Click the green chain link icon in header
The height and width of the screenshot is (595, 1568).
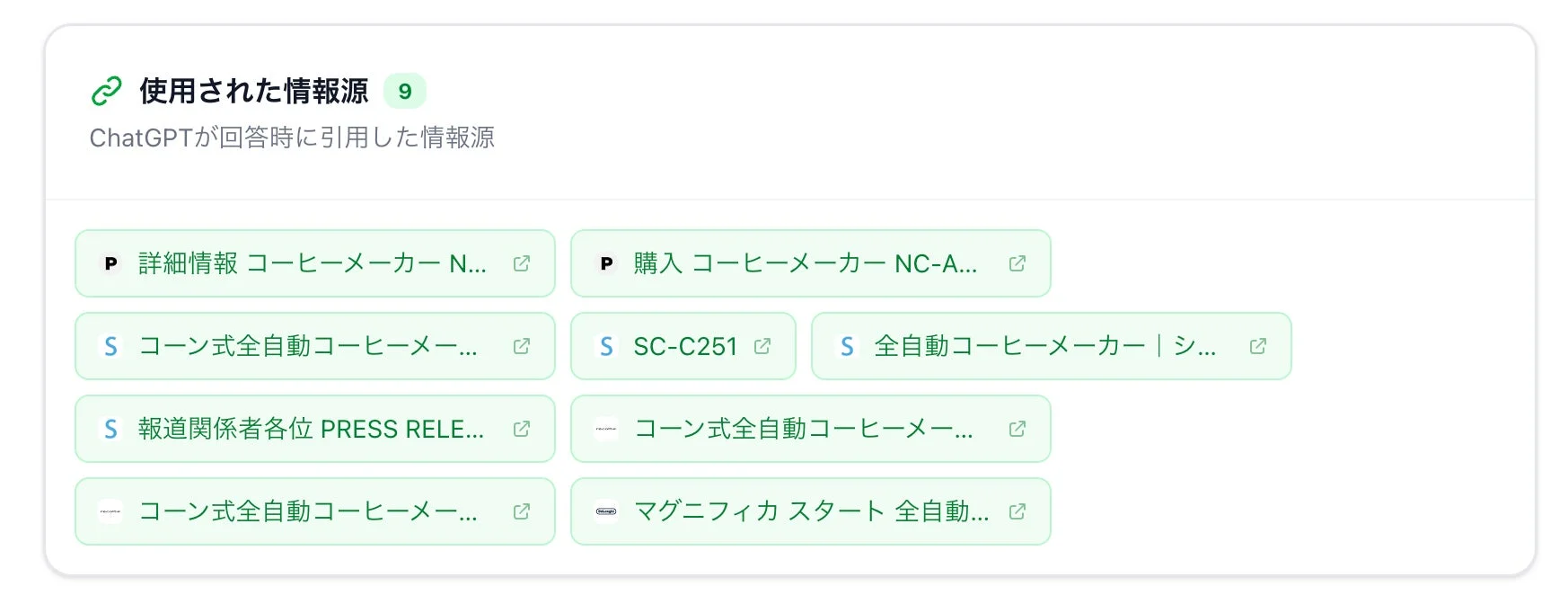106,90
